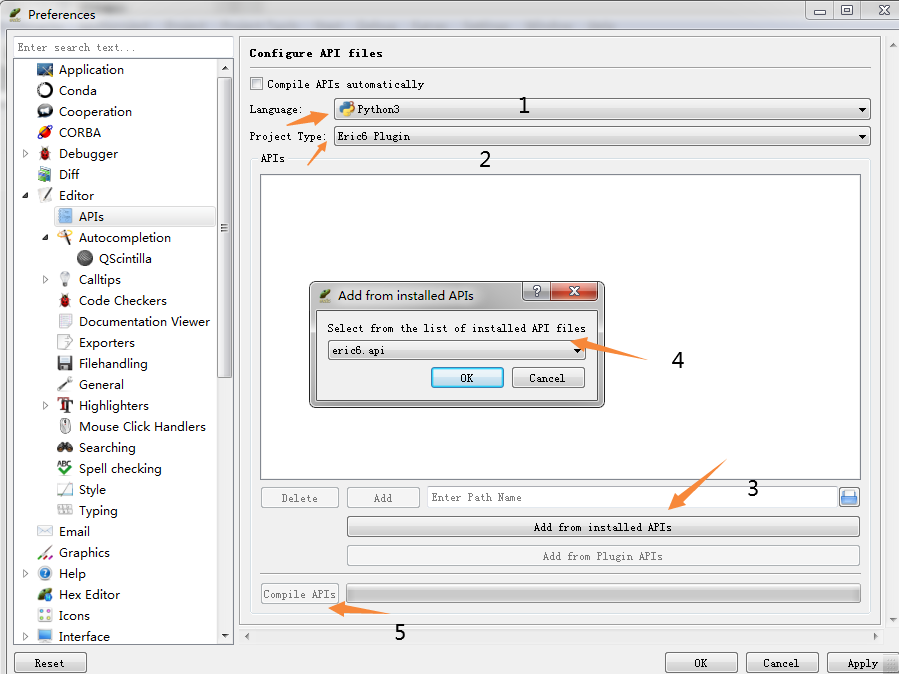Expand the Interface tree node
Image resolution: width=899 pixels, height=674 pixels.
click(25, 636)
